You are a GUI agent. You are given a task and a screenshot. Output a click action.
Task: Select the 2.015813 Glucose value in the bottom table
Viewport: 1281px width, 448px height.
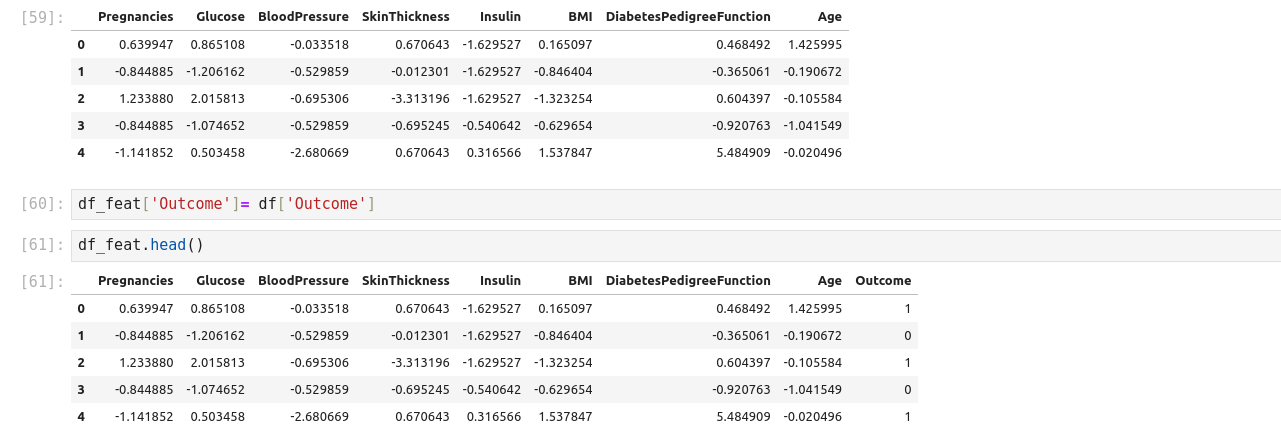pos(217,362)
